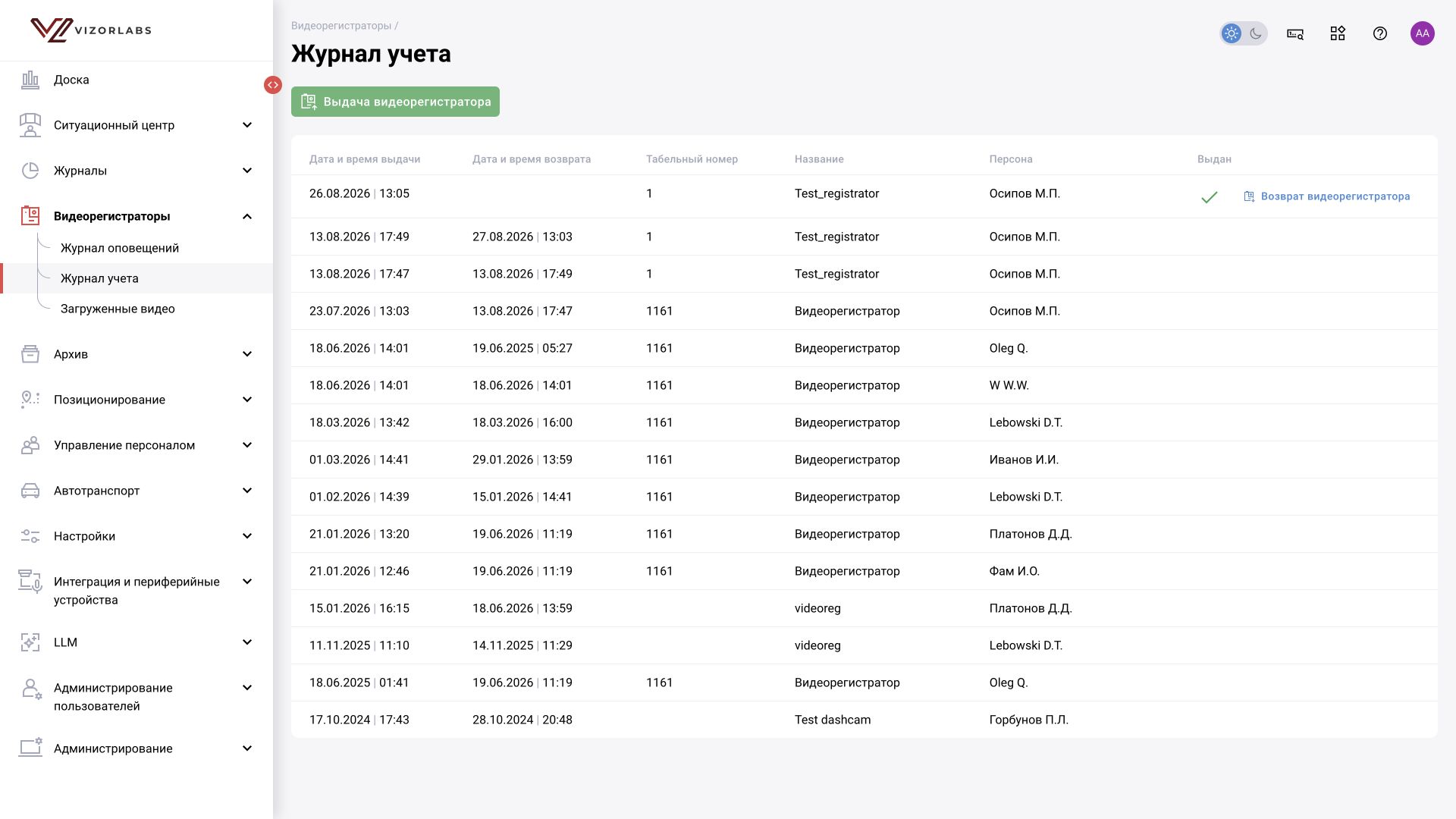Screen dimensions: 1456x819
Task: Click the Фам И.О. persona cell
Action: coord(1014,571)
